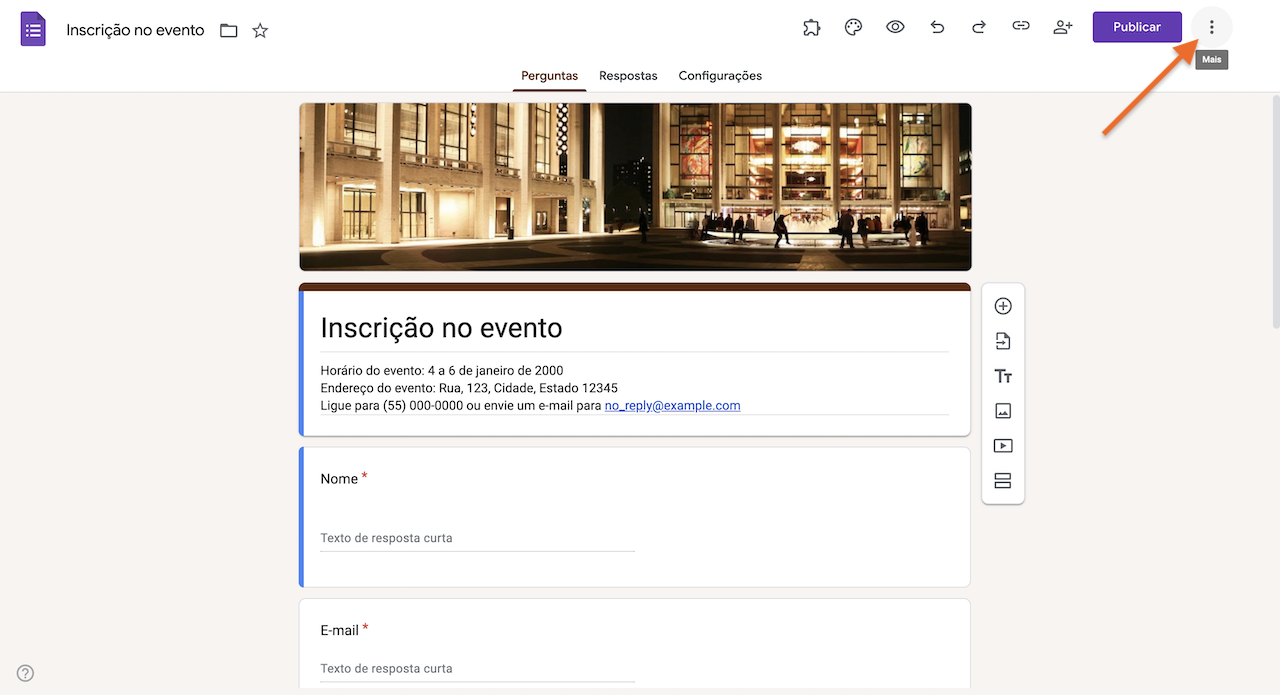
Task: Open the Mais options menu
Action: 1211,27
